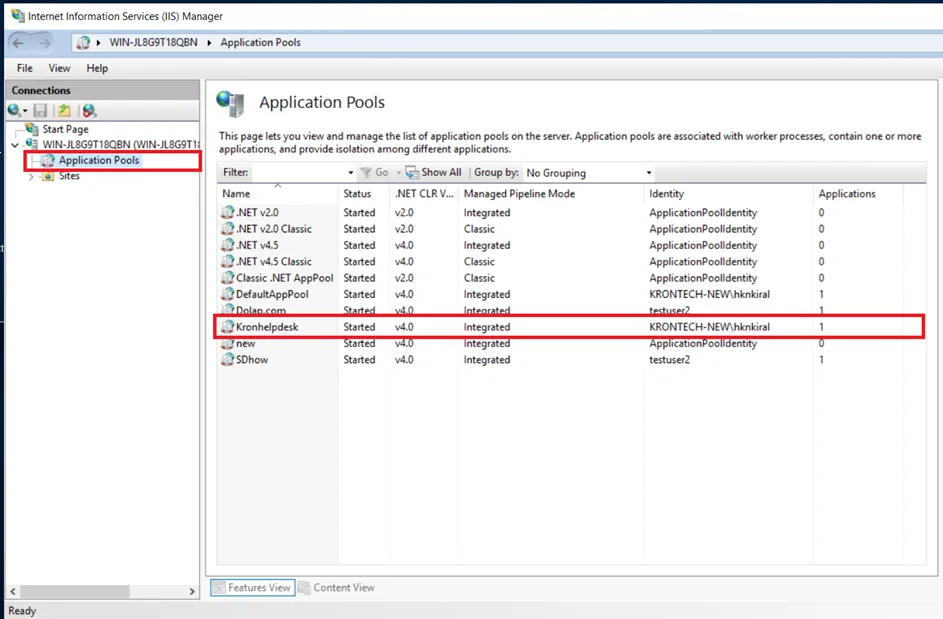This screenshot has width=943, height=619.
Task: Click the Show All button
Action: coord(434,173)
